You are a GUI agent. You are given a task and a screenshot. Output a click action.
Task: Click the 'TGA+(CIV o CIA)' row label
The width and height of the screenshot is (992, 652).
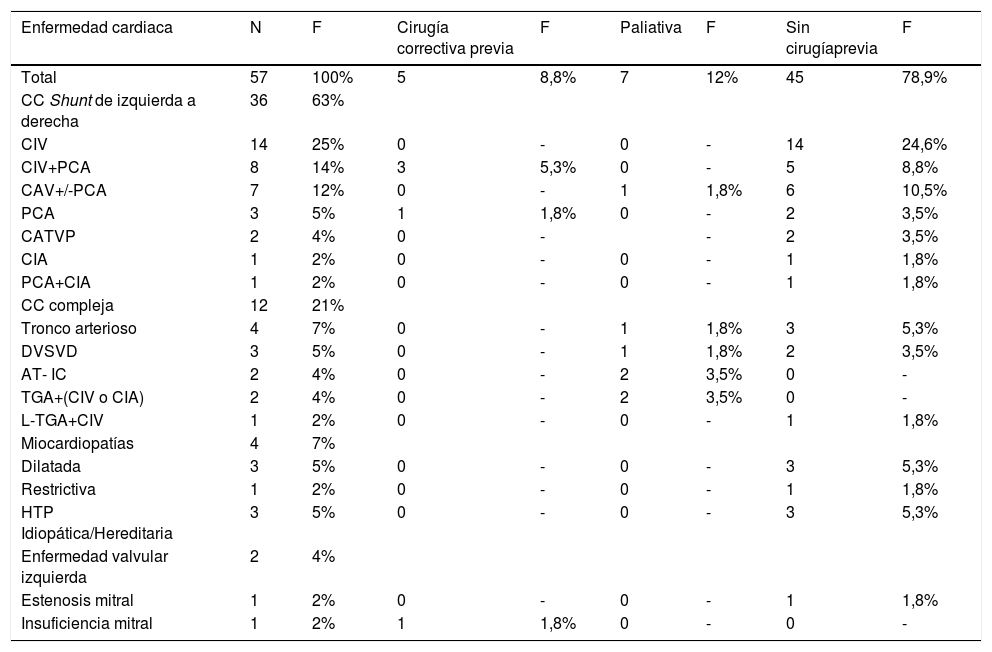[x=83, y=398]
